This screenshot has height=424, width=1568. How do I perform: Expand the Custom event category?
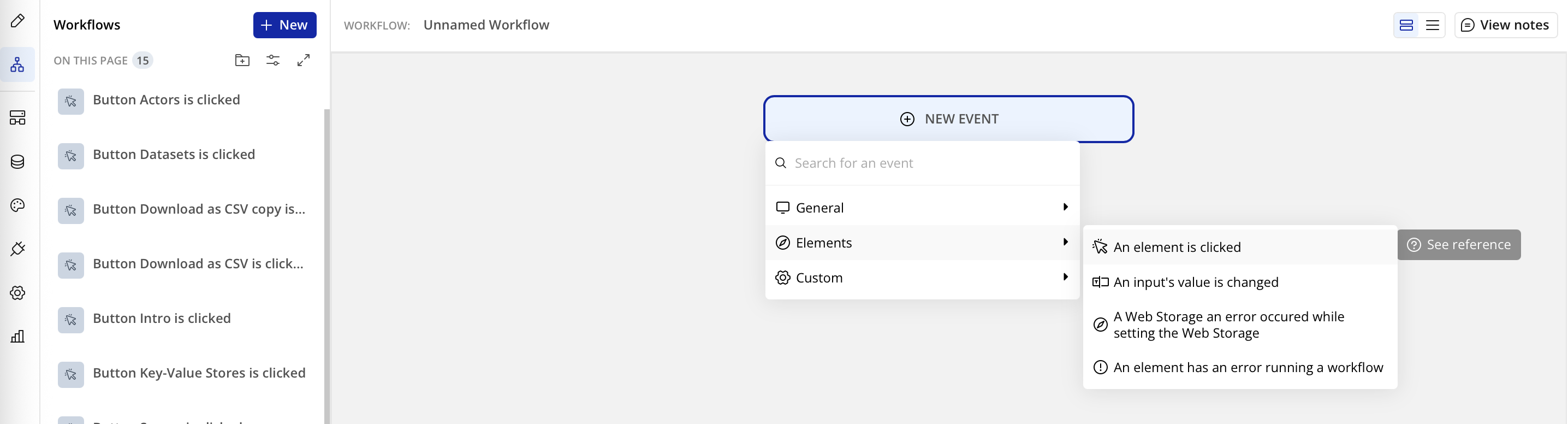[x=922, y=278]
